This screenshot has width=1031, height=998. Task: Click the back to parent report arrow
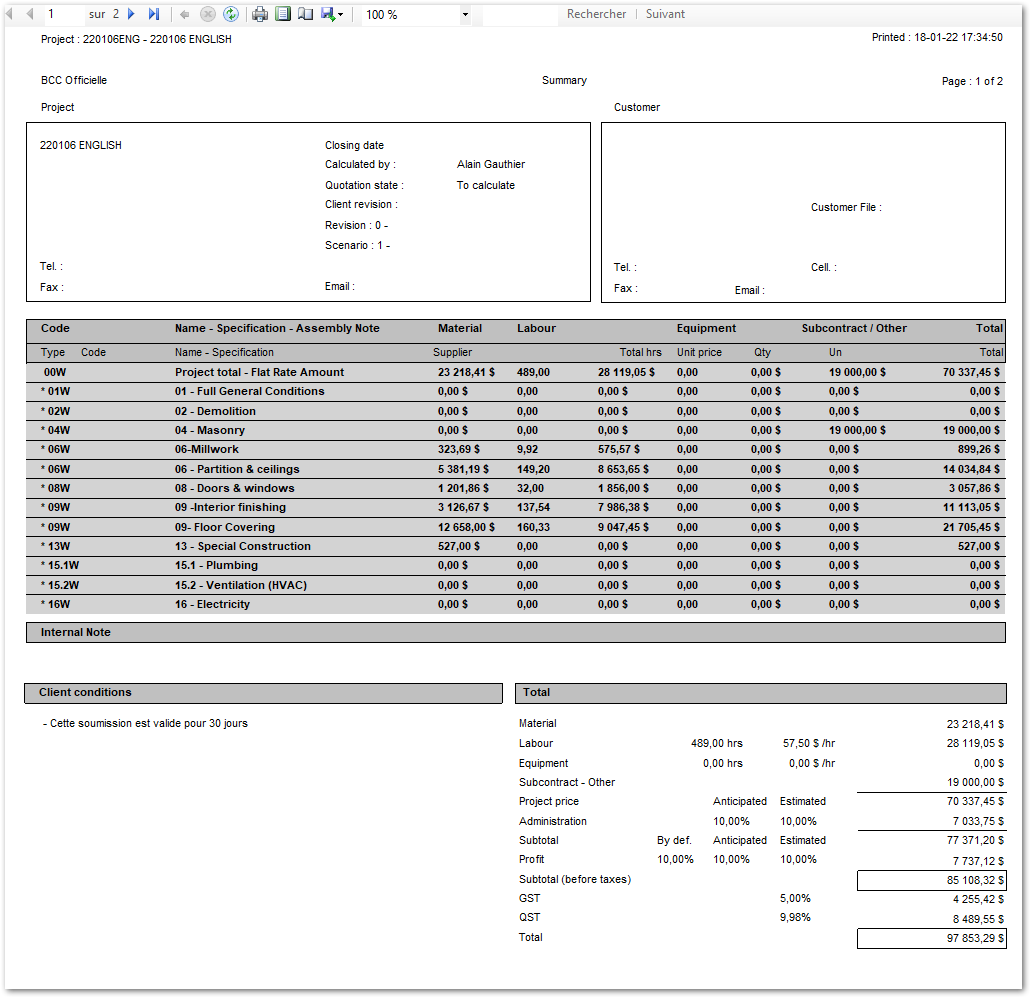[185, 14]
